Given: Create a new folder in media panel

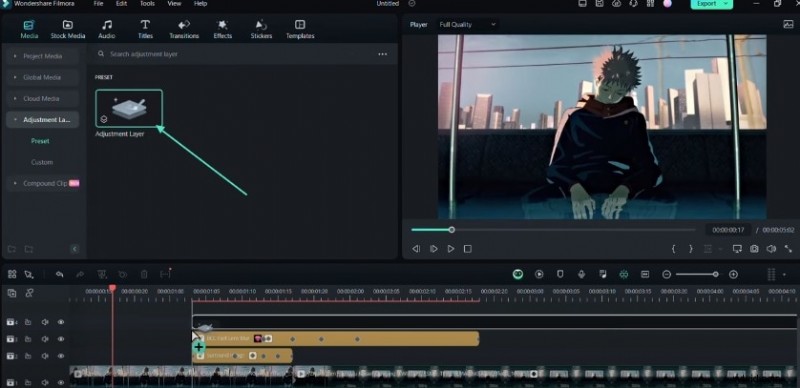Looking at the screenshot, I should (12, 249).
